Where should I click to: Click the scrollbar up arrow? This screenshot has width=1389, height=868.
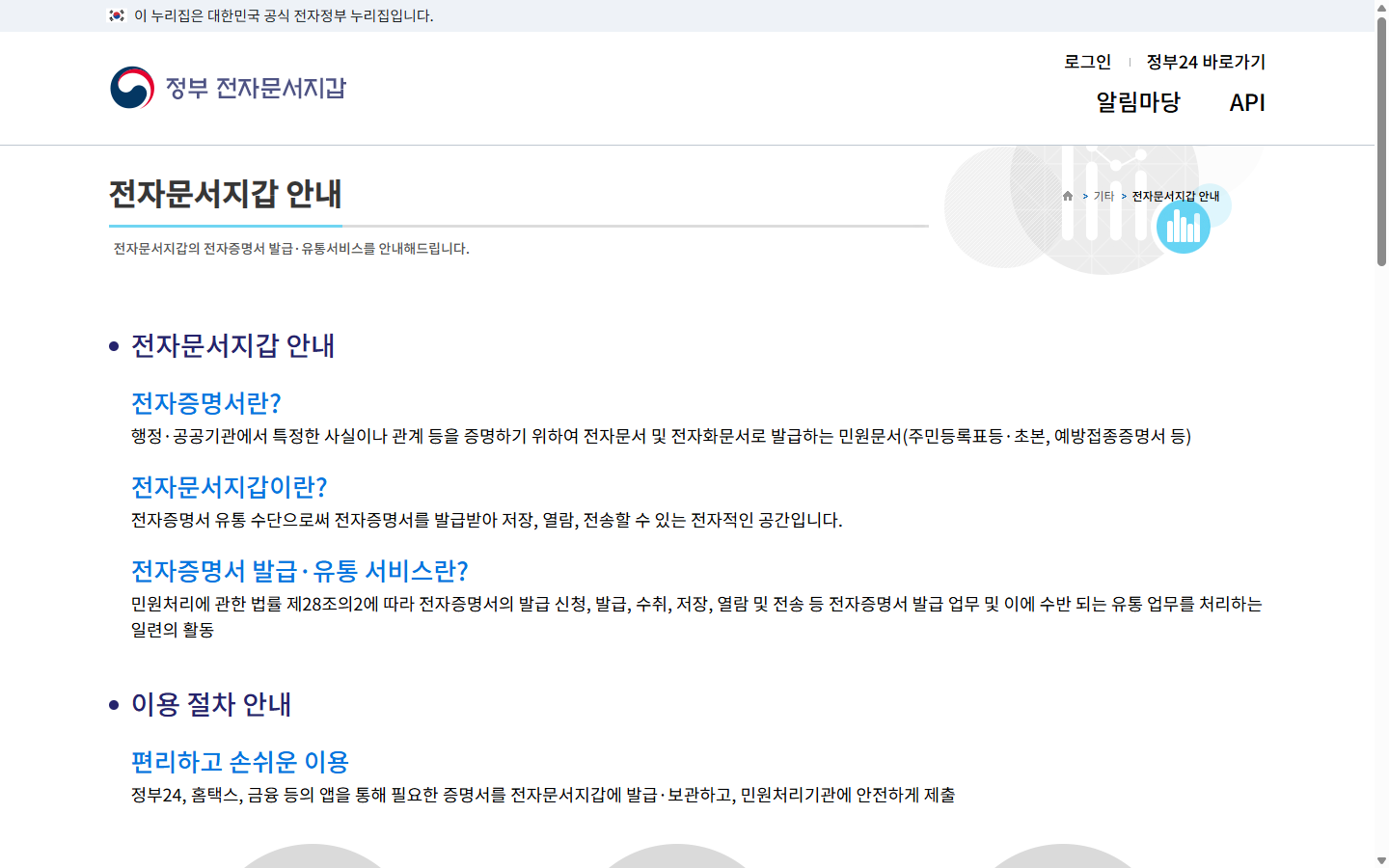[x=1381, y=7]
